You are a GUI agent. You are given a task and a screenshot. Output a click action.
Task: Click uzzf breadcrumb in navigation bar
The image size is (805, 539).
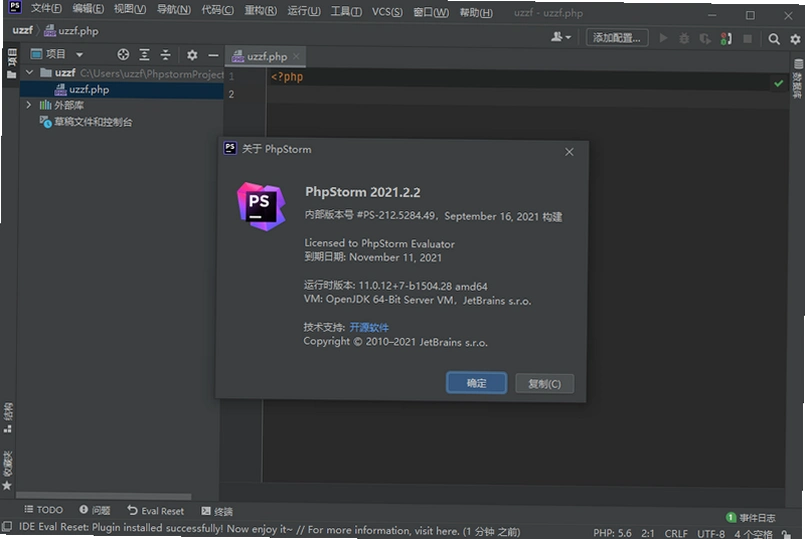point(23,30)
